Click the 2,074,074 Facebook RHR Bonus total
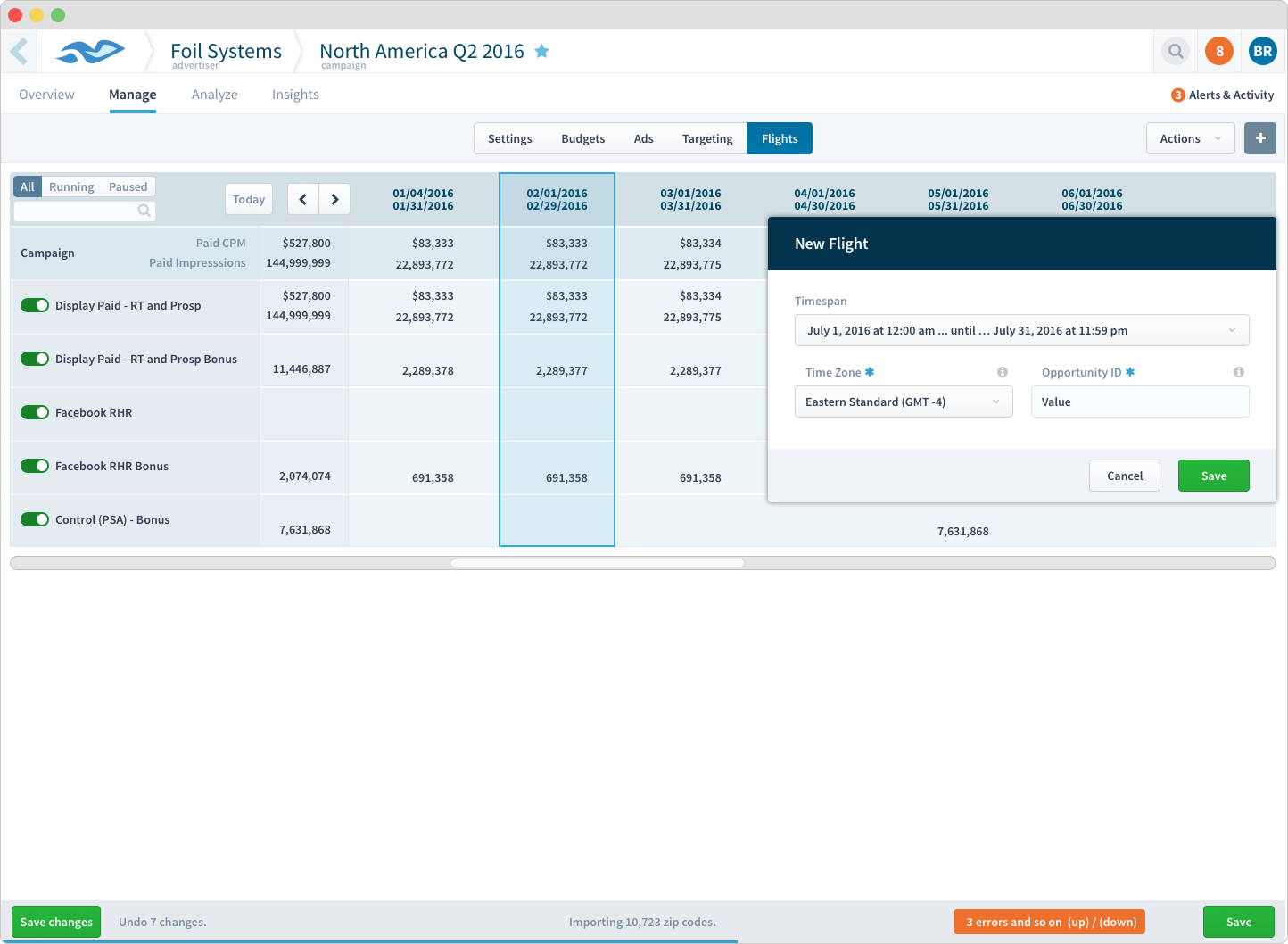1288x944 pixels. pyautogui.click(x=305, y=476)
